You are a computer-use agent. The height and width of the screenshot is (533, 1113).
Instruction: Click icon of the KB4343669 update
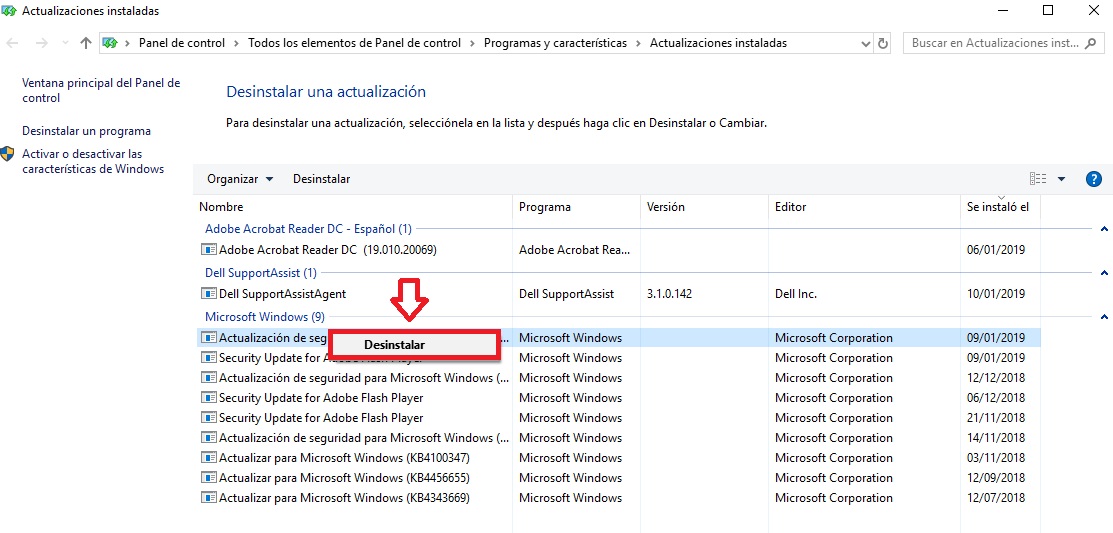tap(209, 498)
